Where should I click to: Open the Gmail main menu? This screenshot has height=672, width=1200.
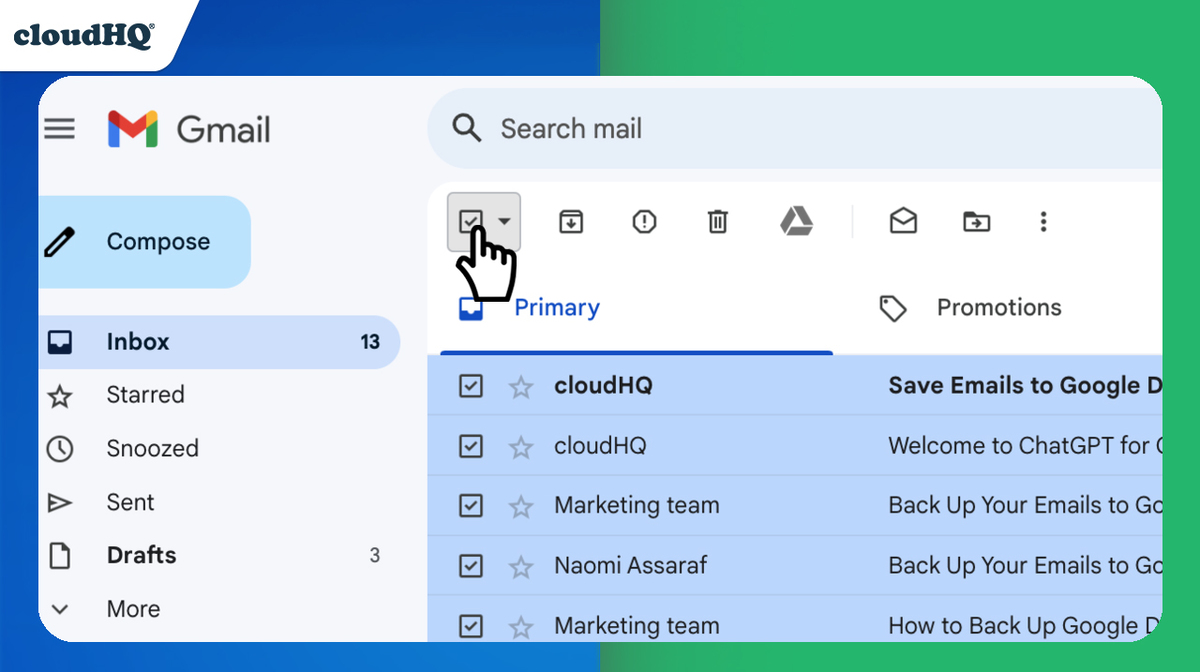click(60, 128)
